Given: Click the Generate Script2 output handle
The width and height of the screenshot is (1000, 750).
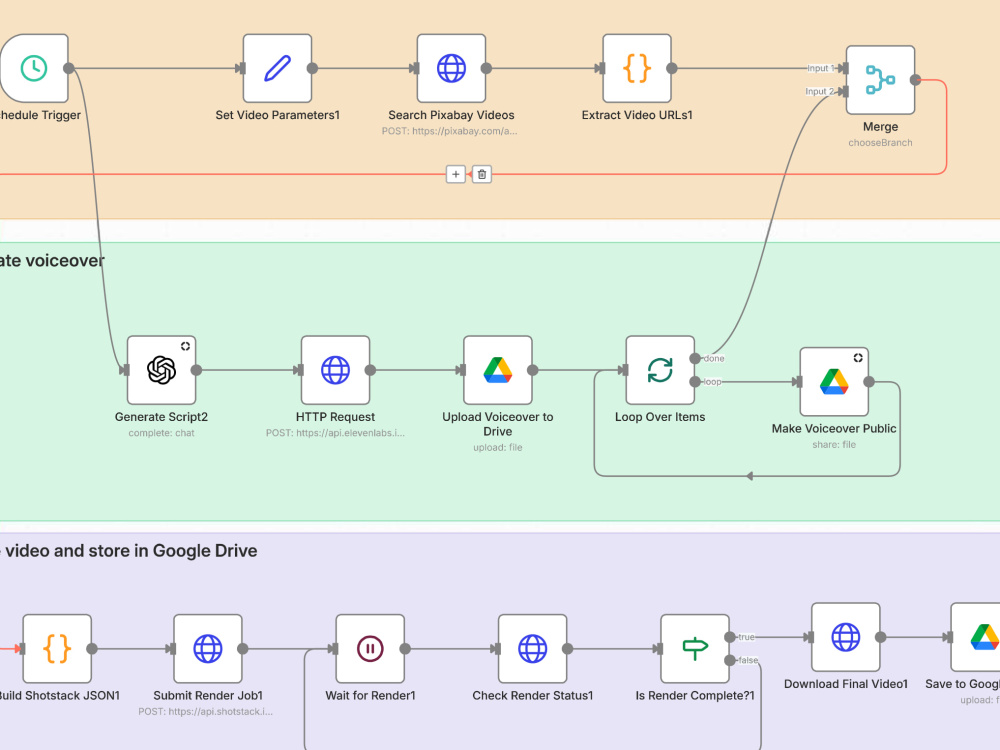Looking at the screenshot, I should [196, 370].
